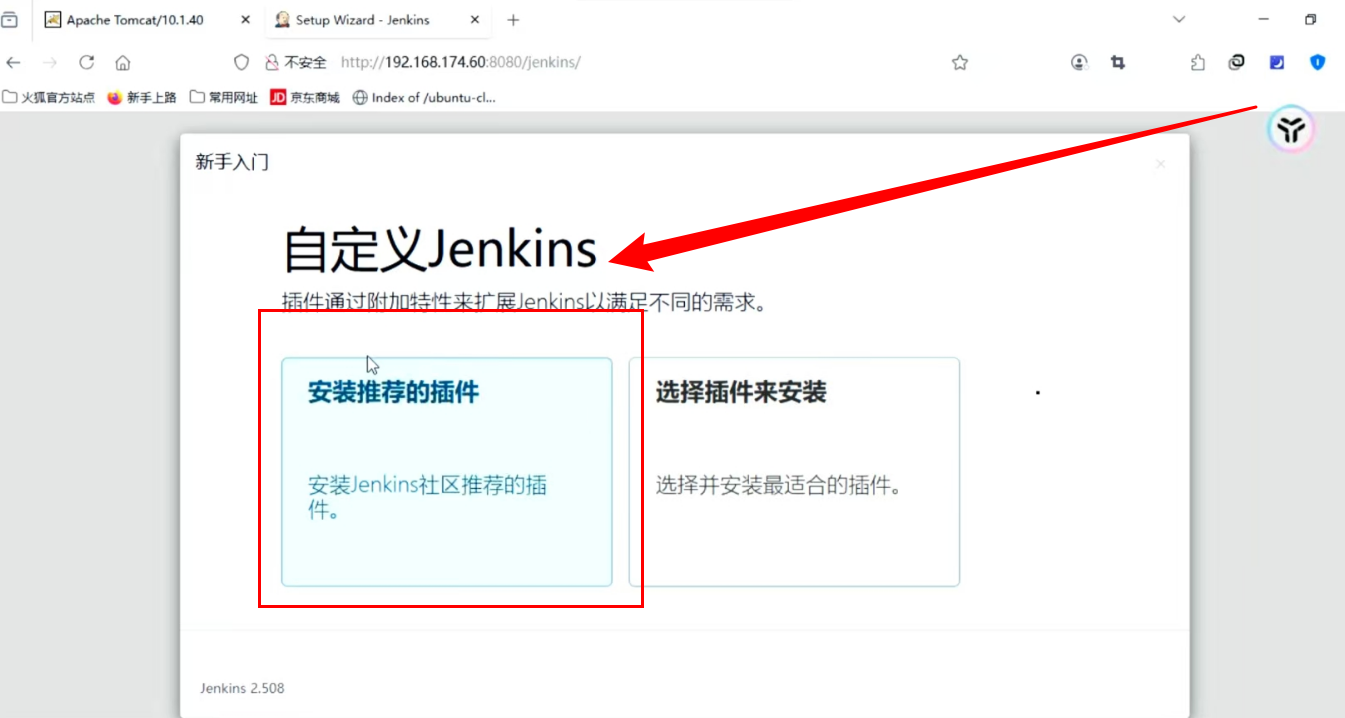The width and height of the screenshot is (1345, 718).
Task: Close the Setup Wizard - Jenkins tab
Action: pos(477,20)
